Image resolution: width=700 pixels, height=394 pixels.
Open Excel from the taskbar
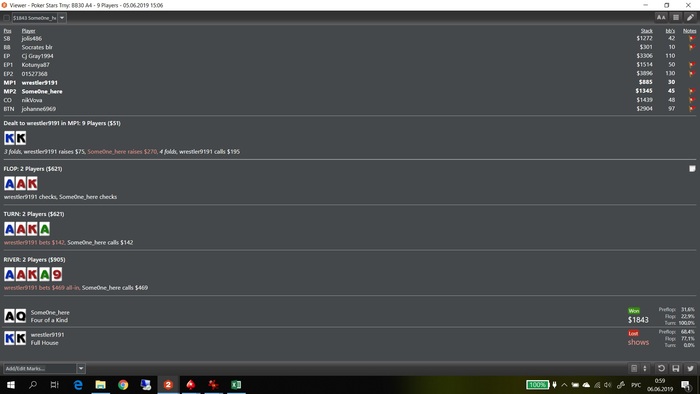236,385
